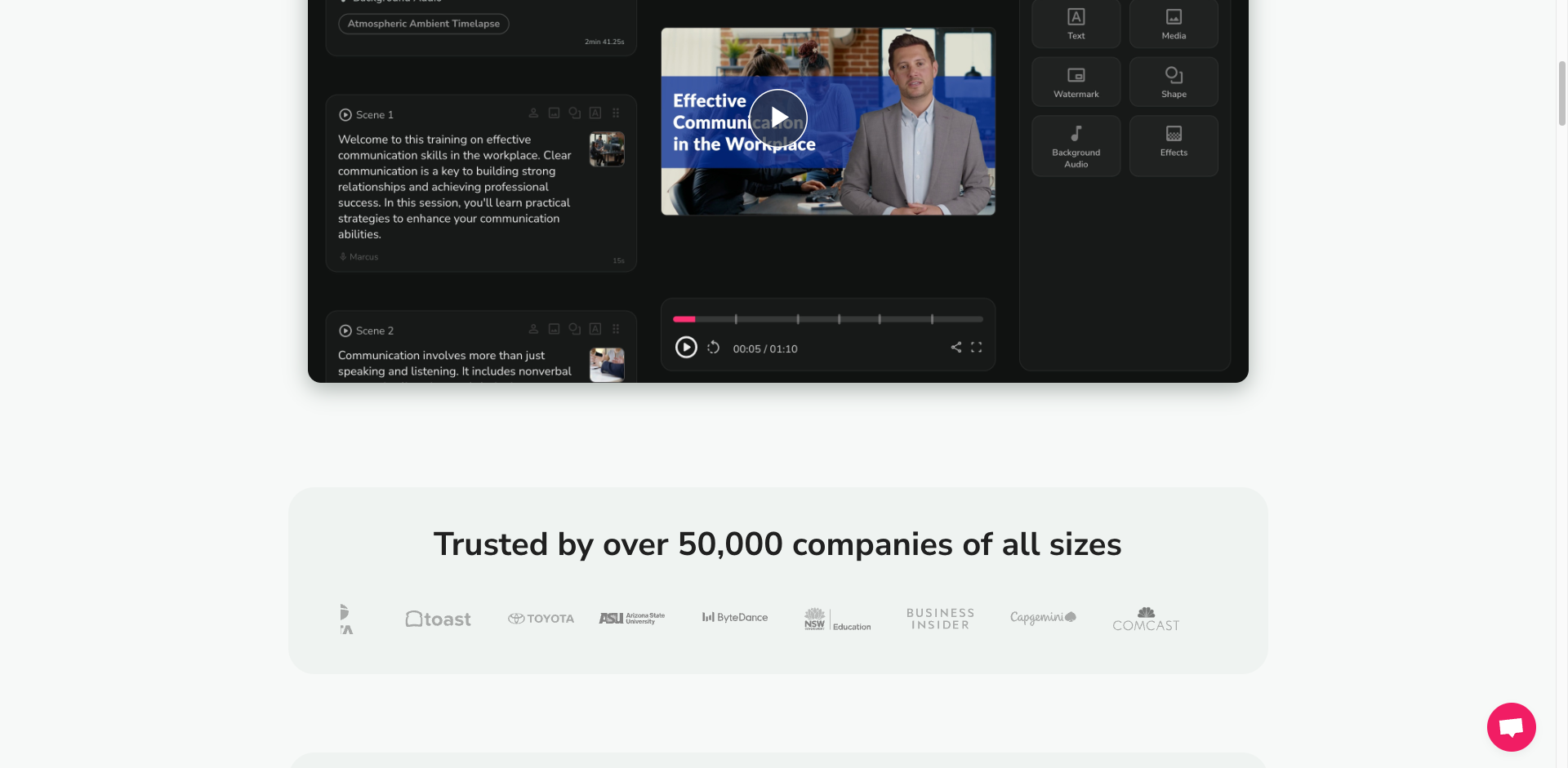Click the replay icon next to timecode
Viewport: 1568px width, 768px height.
click(x=713, y=348)
